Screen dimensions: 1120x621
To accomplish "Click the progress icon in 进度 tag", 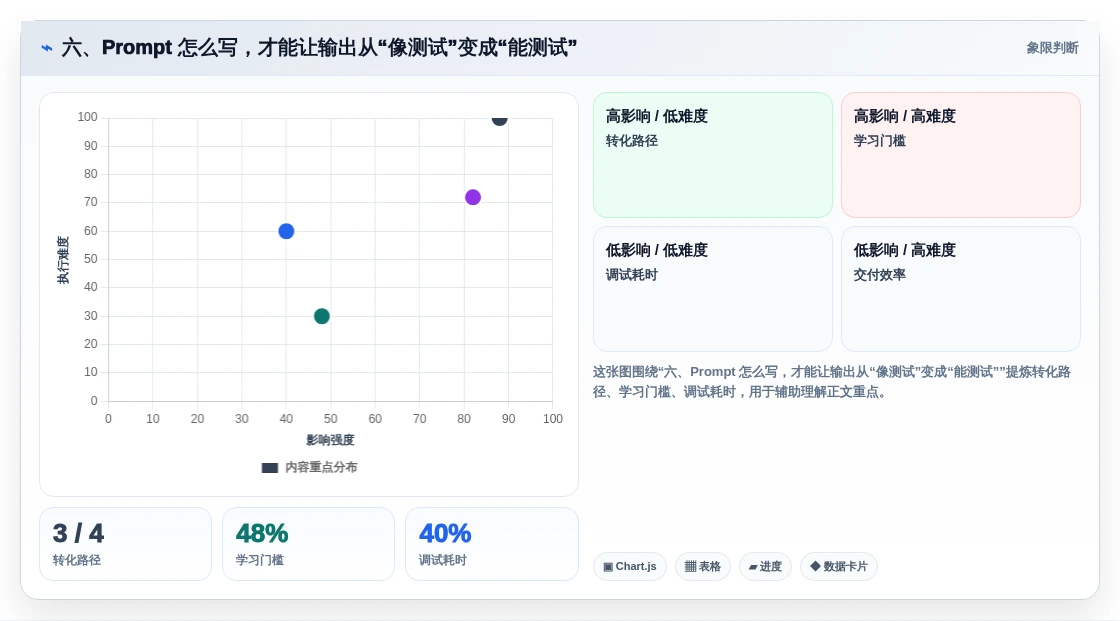I will 753,567.
